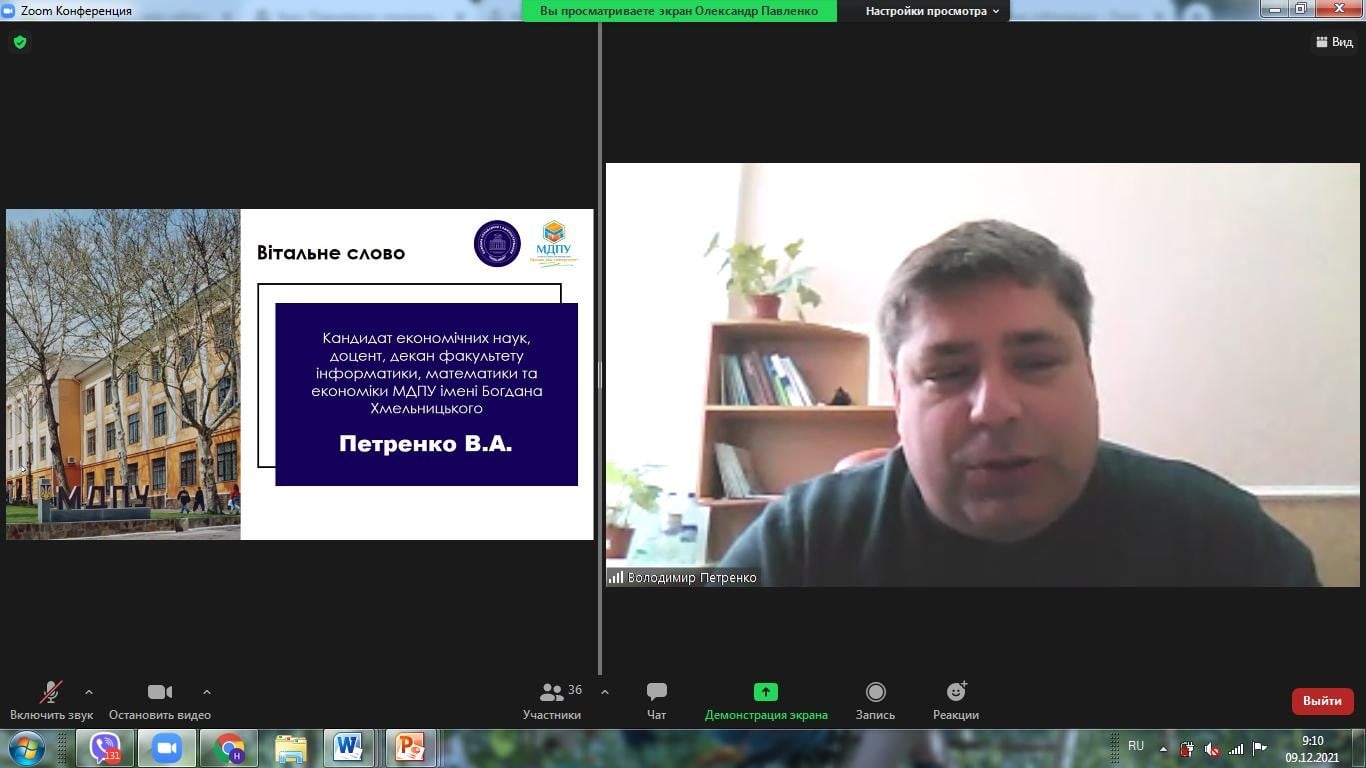Leave meeting with red Выйти button
1366x768 pixels.
pos(1322,701)
